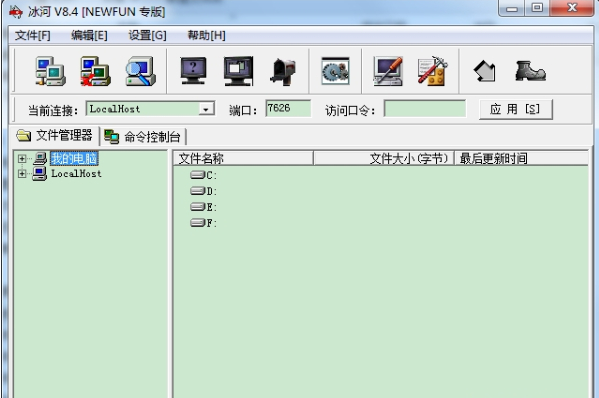Click the monitor with question mark icon

[193, 71]
